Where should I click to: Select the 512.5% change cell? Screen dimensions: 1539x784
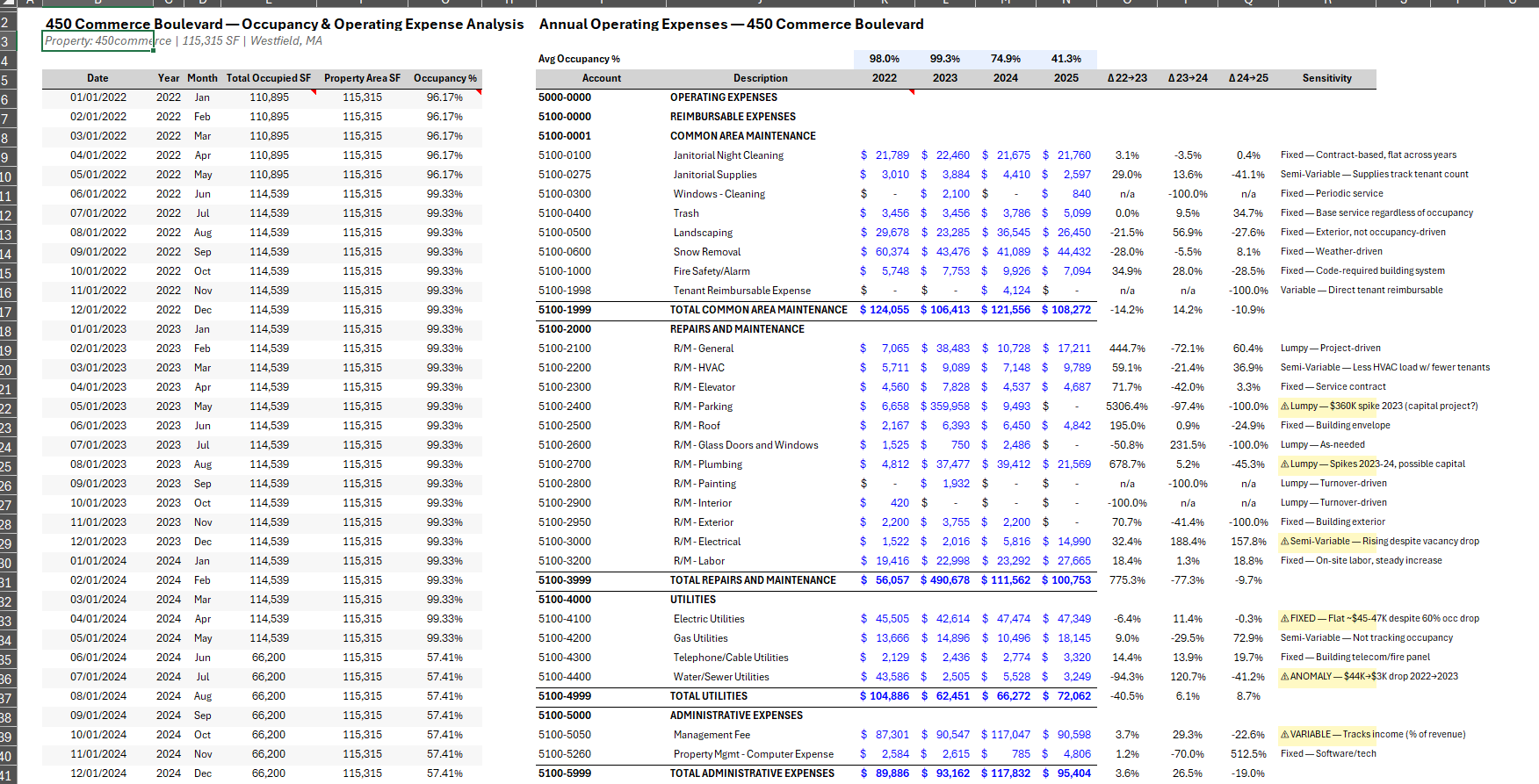pos(1248,754)
